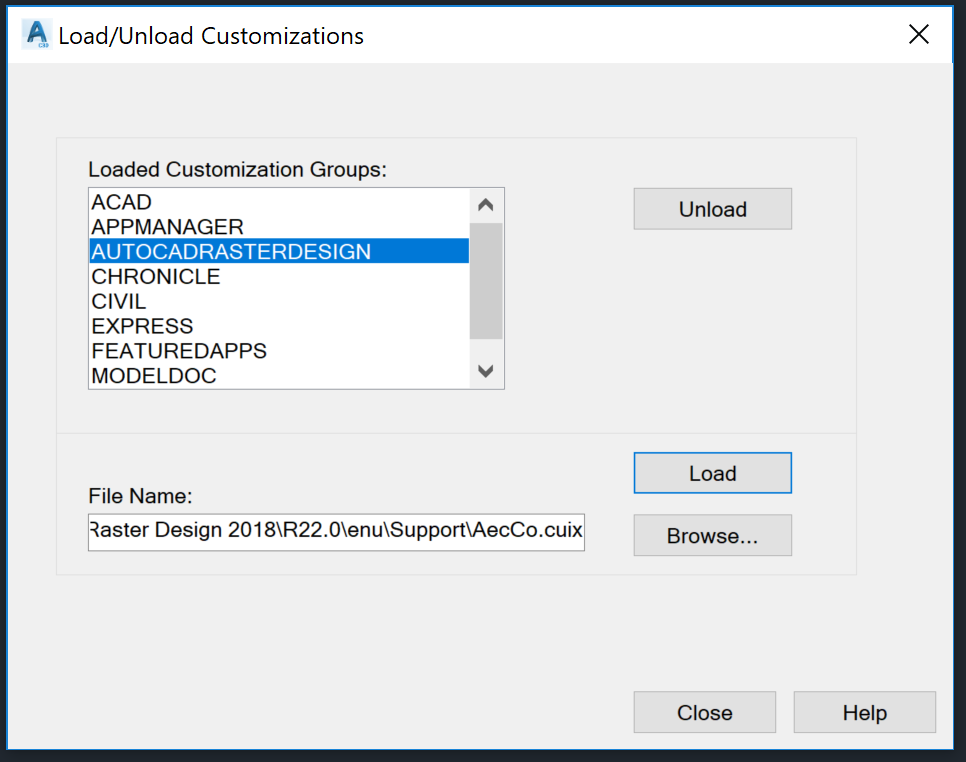
Task: Close the Load/Unload Customizations dialog with X
Action: click(x=918, y=34)
